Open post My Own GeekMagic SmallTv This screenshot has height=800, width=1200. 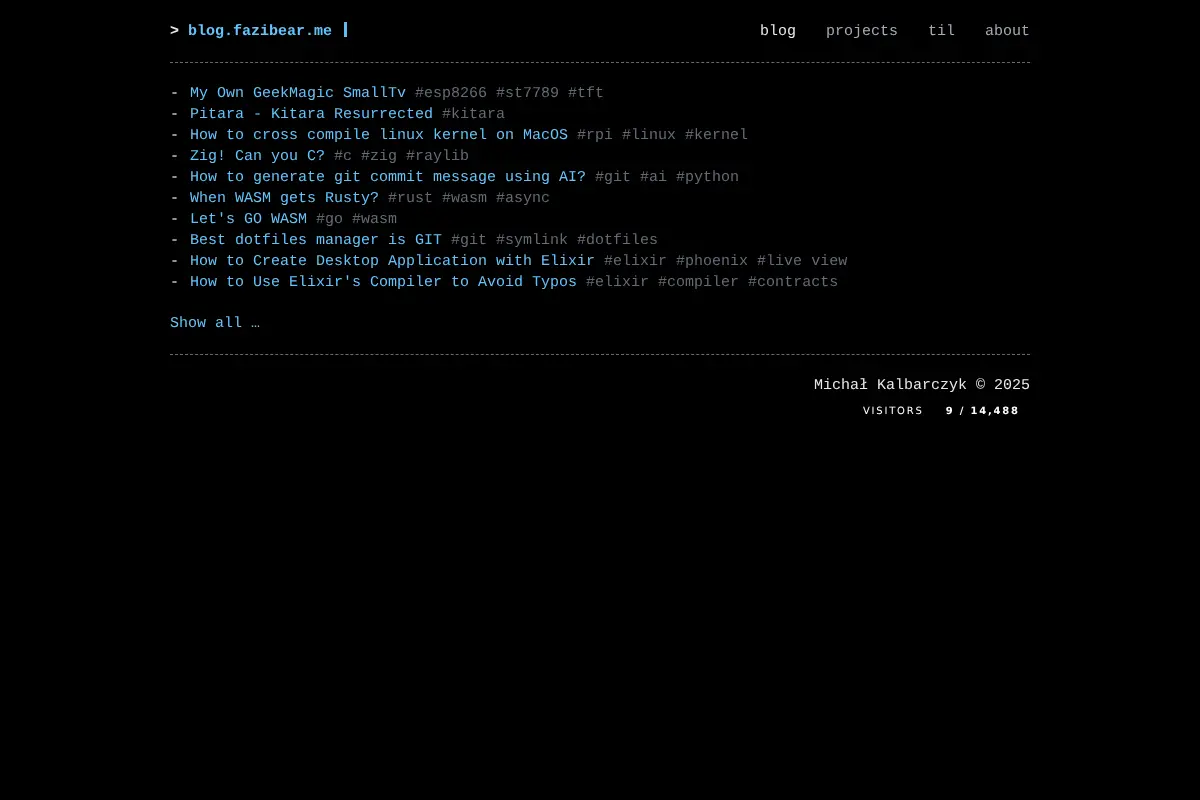[298, 93]
